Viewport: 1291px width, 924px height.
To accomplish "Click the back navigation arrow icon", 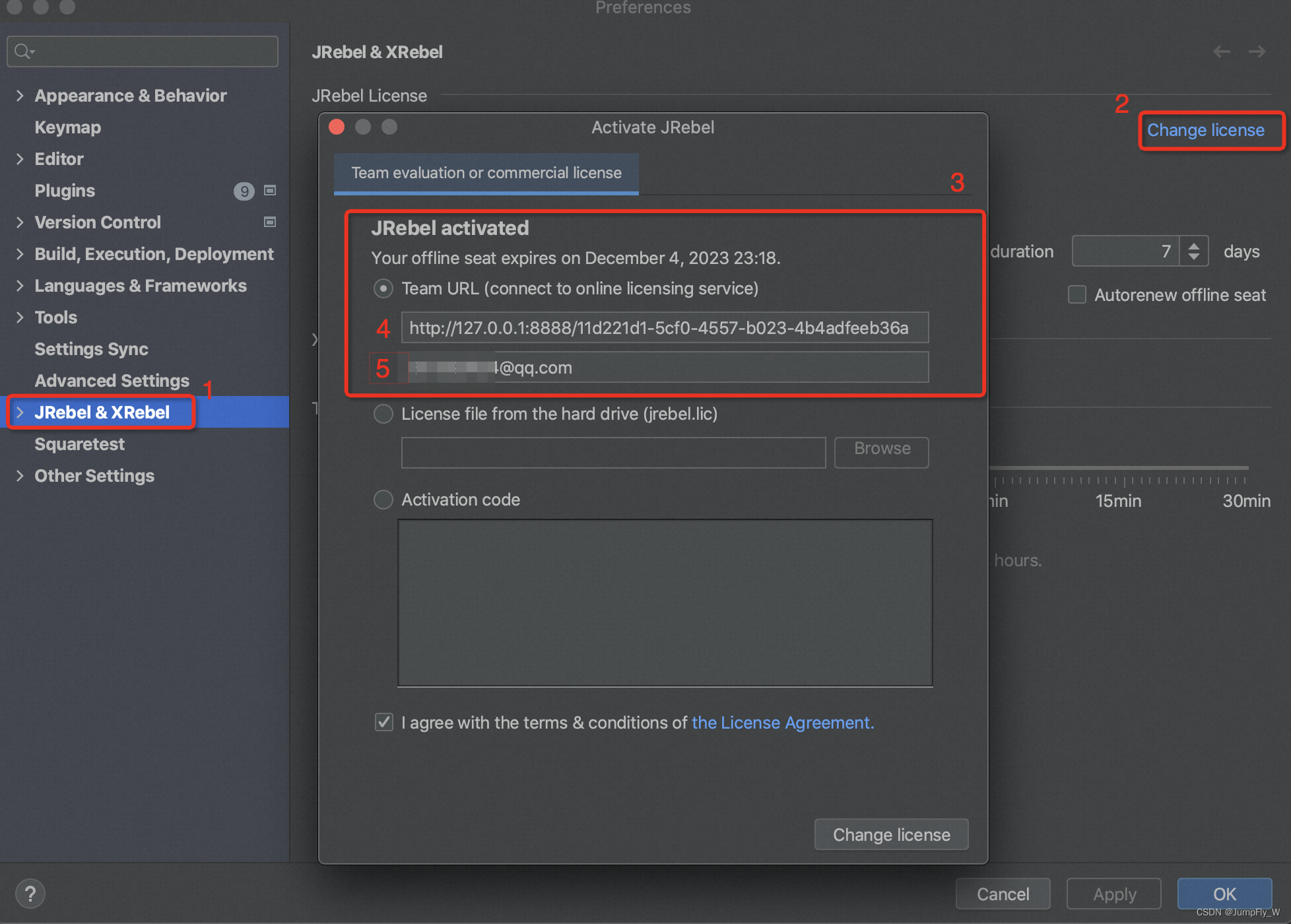I will pos(1222,47).
